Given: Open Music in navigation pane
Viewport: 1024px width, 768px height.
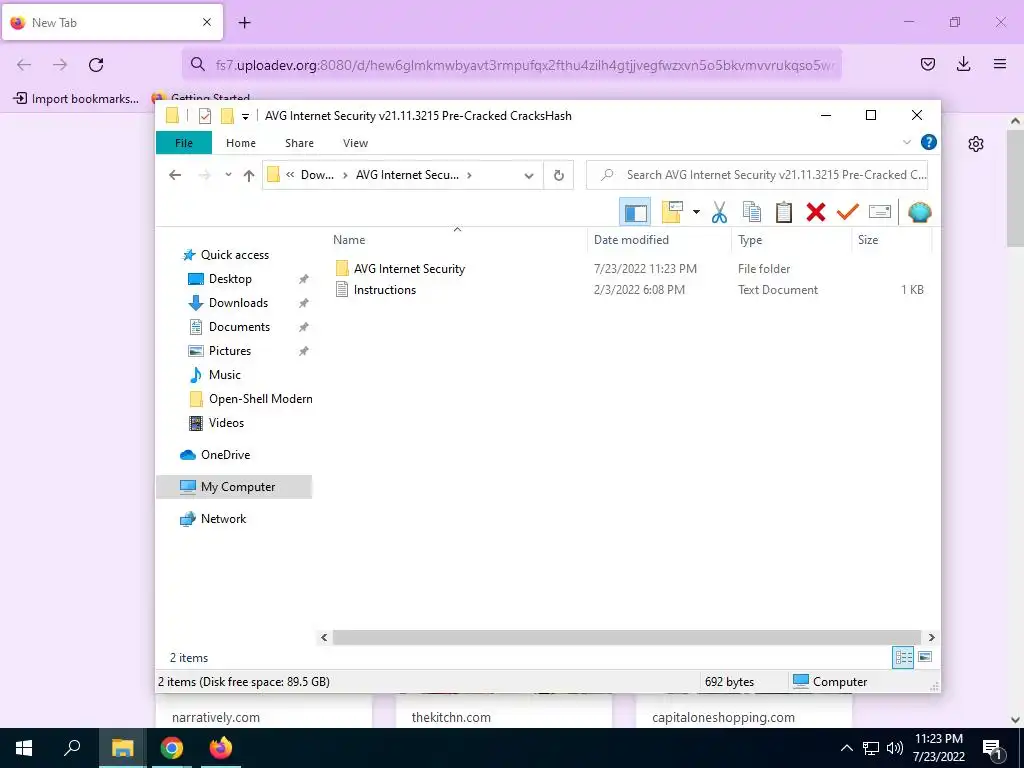Looking at the screenshot, I should pos(225,375).
